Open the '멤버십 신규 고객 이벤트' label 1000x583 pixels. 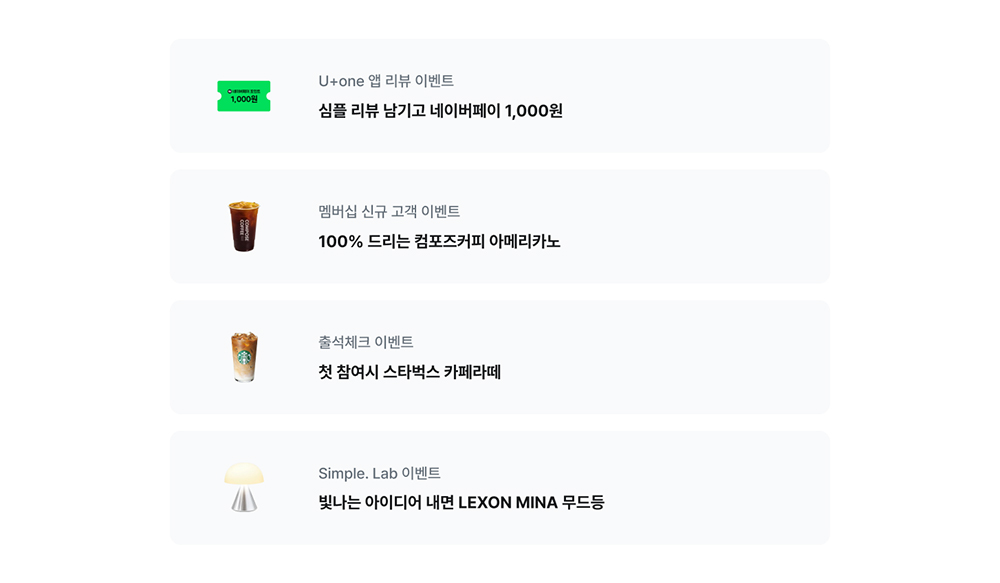click(x=389, y=211)
